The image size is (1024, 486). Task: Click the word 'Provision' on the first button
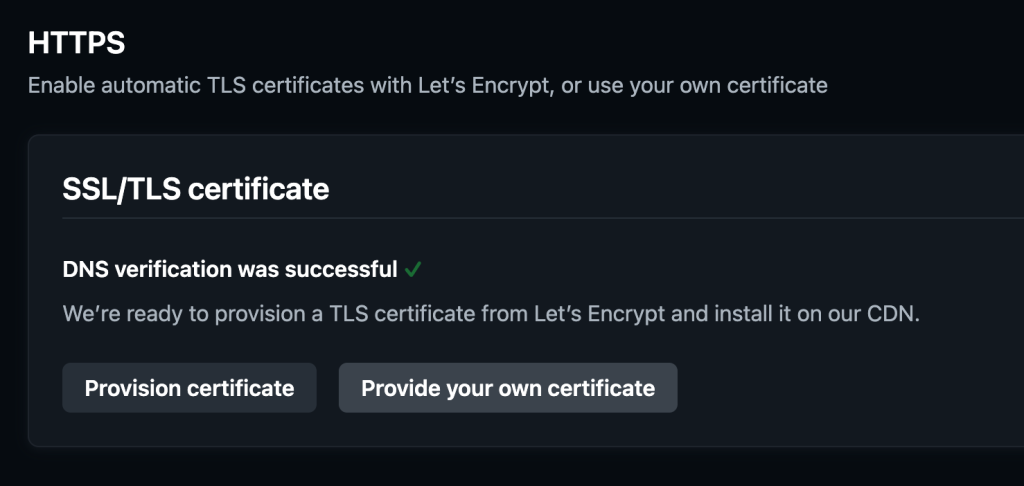point(129,388)
